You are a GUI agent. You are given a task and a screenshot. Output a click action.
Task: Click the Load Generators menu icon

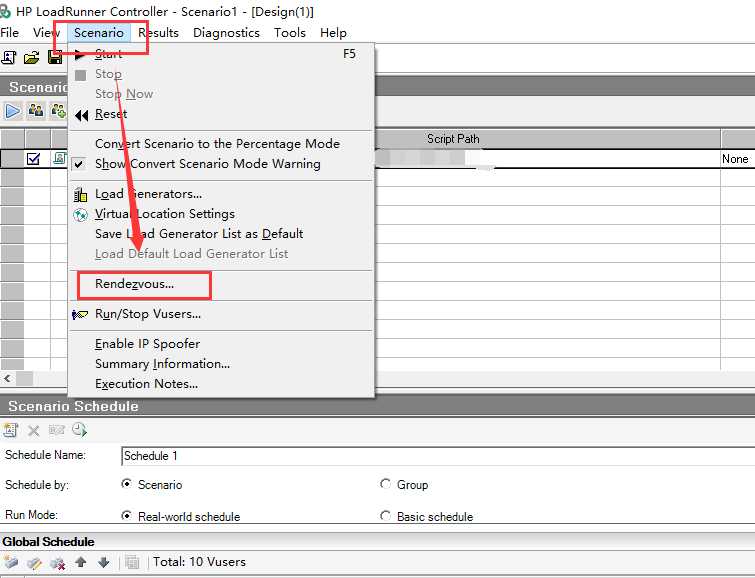click(x=80, y=194)
